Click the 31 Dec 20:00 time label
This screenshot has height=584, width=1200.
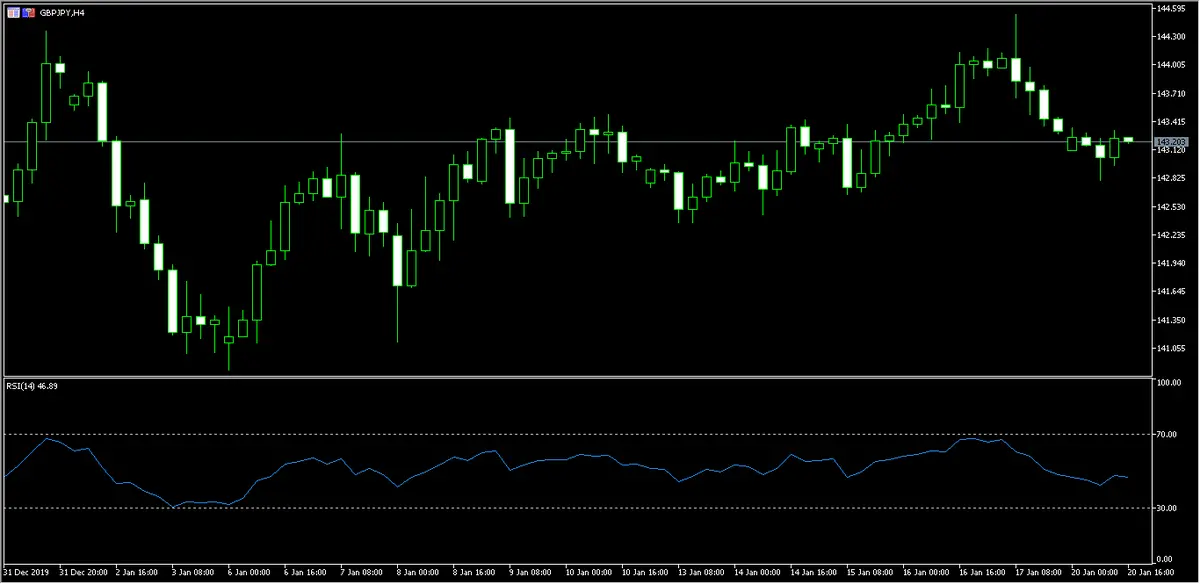point(86,575)
